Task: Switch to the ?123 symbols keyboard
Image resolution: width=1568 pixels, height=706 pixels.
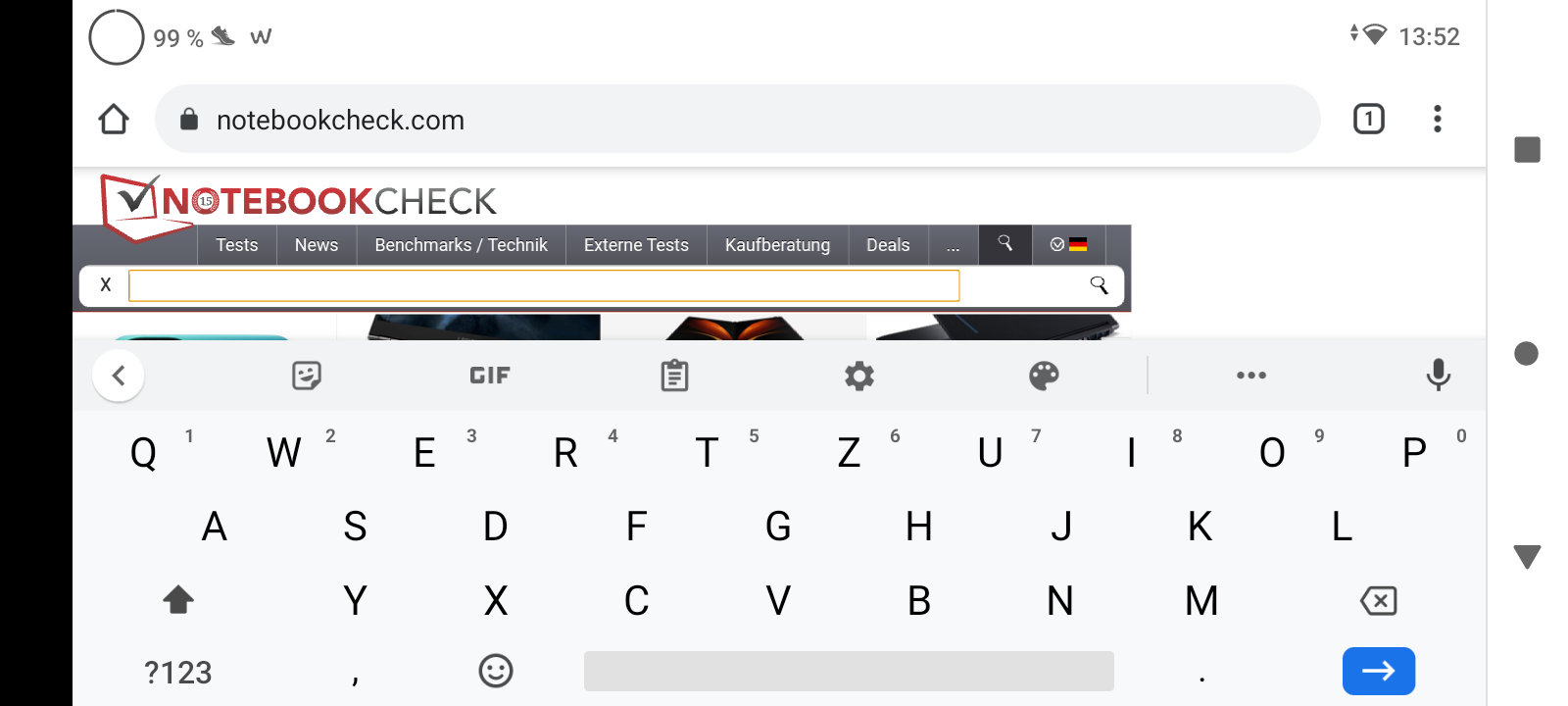Action: tap(177, 673)
